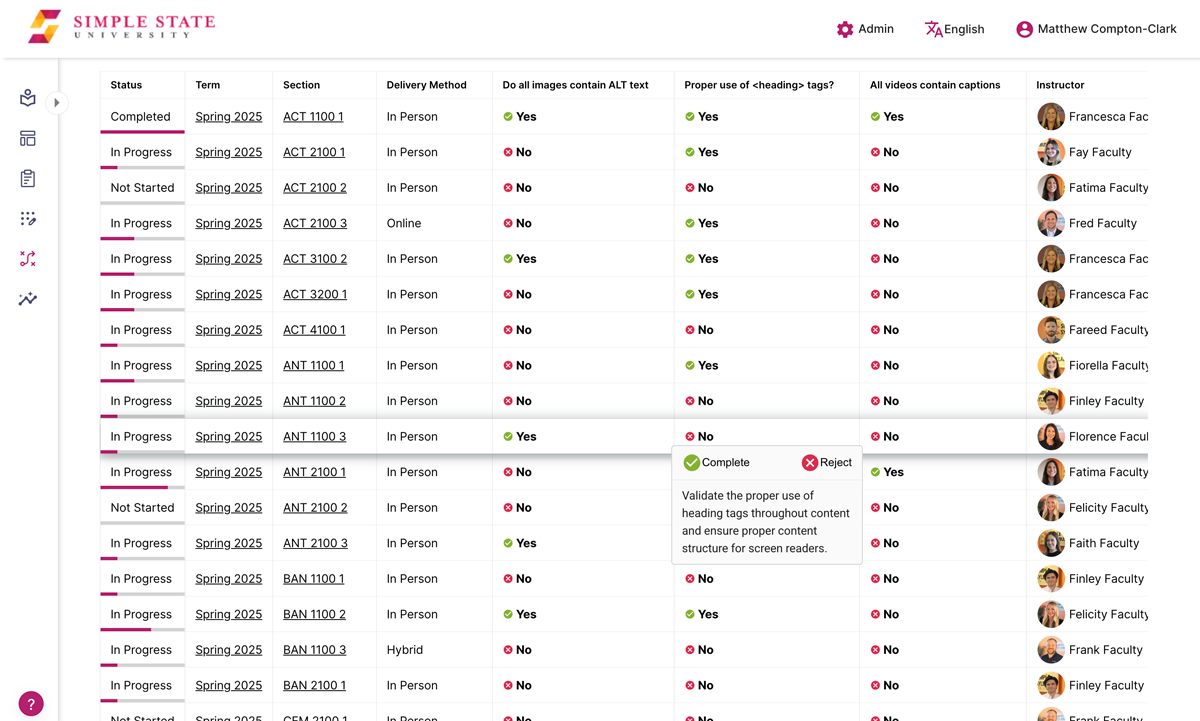Click the Simple State University logo
The image size is (1200, 721).
coord(121,26)
